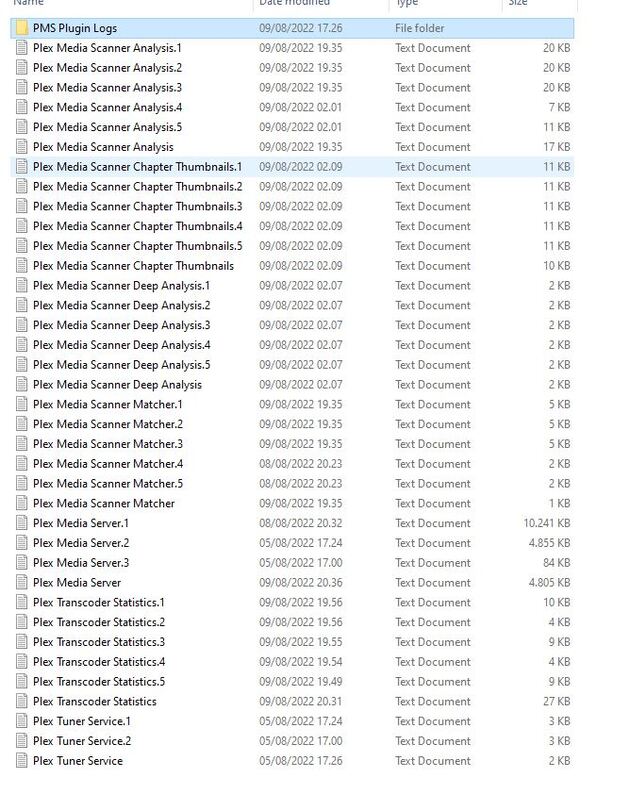The image size is (629, 794).
Task: Select file Plex Media Scanner Deep Analysis.2
Action: point(122,305)
